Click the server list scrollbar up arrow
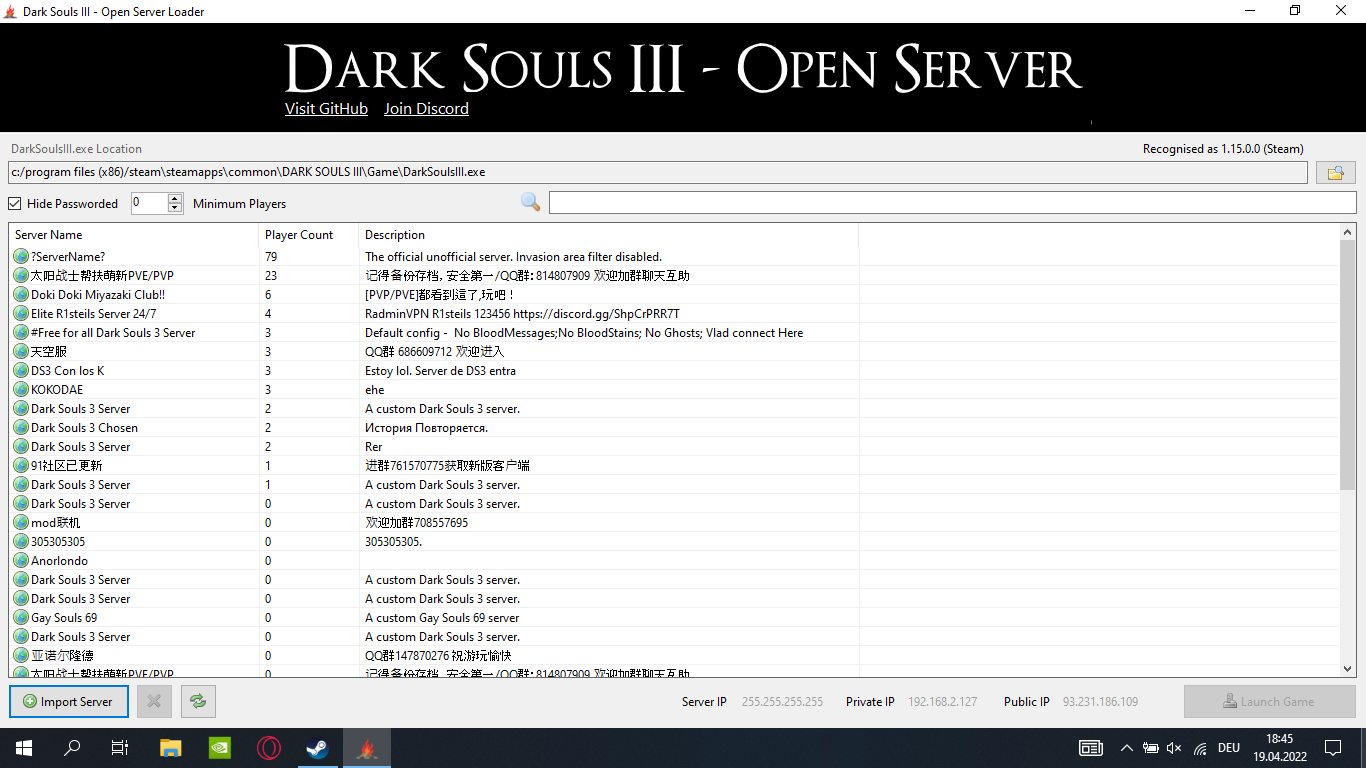 click(x=1347, y=233)
